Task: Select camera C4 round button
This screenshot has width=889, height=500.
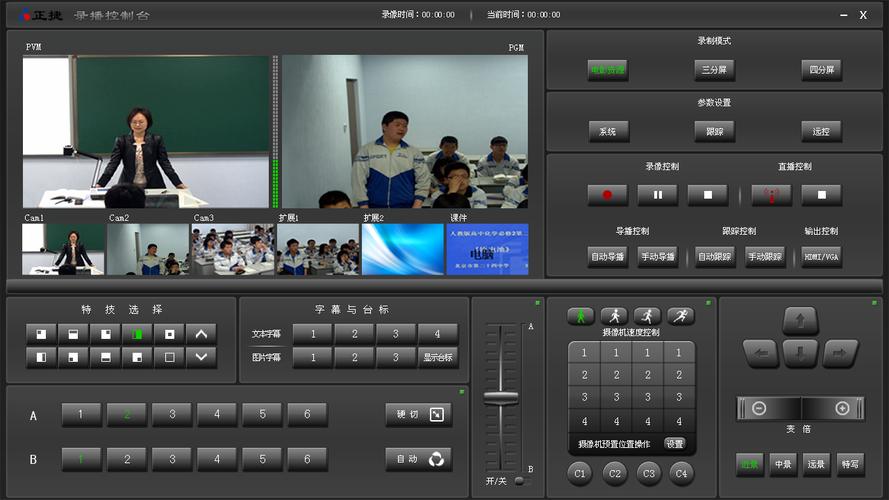Action: [681, 473]
